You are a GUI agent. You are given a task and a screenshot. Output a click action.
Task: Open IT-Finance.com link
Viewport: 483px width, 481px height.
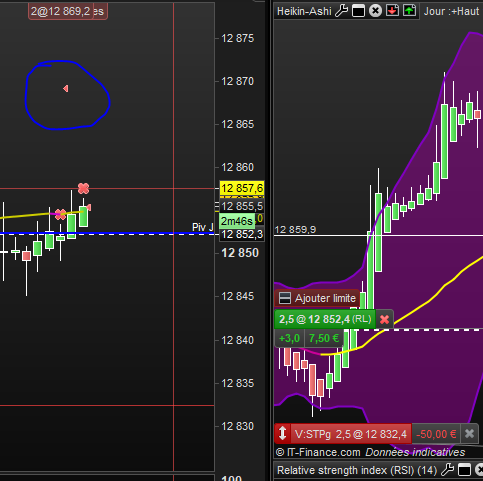(318, 452)
